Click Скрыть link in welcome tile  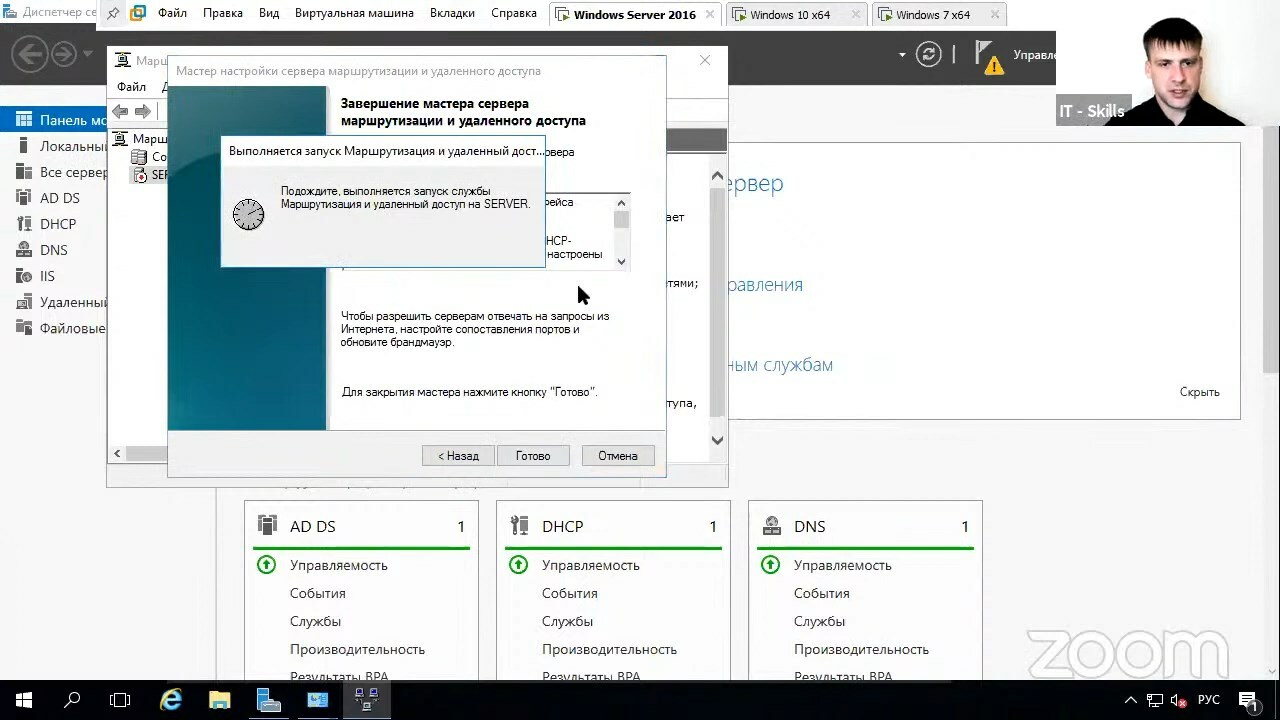point(1199,392)
